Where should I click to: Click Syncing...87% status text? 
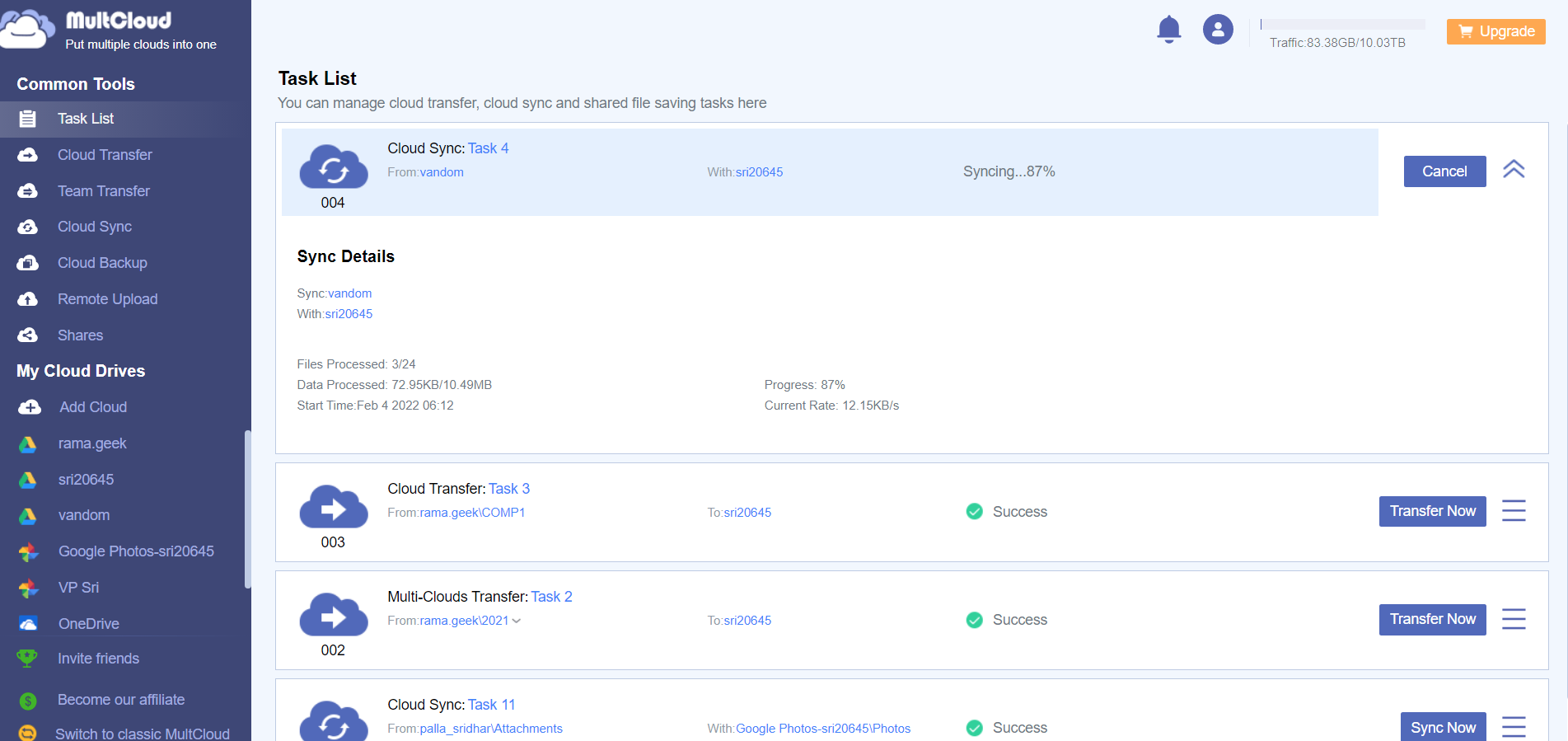coord(1009,171)
